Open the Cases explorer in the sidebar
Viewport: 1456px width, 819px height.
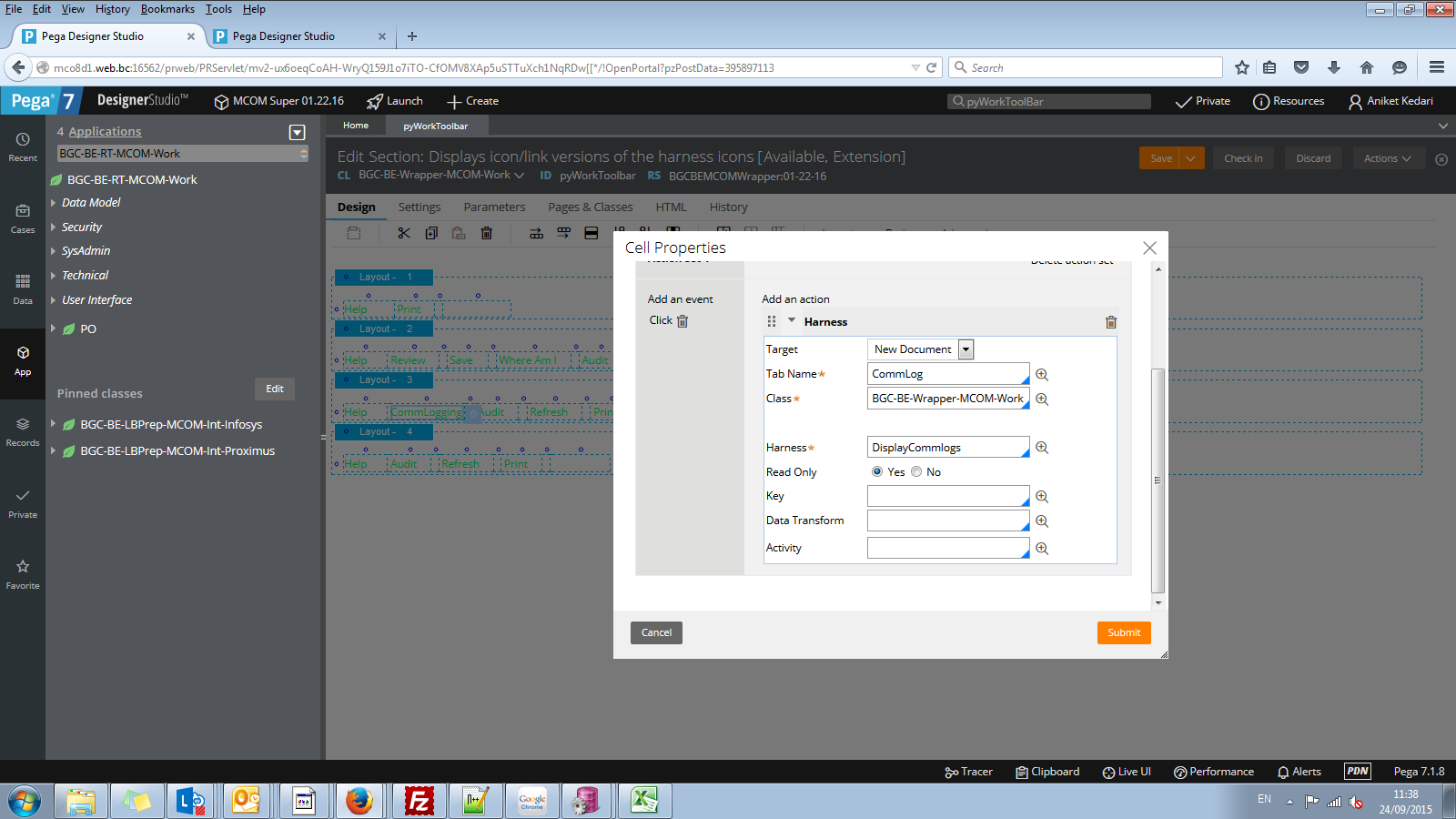pyautogui.click(x=23, y=218)
